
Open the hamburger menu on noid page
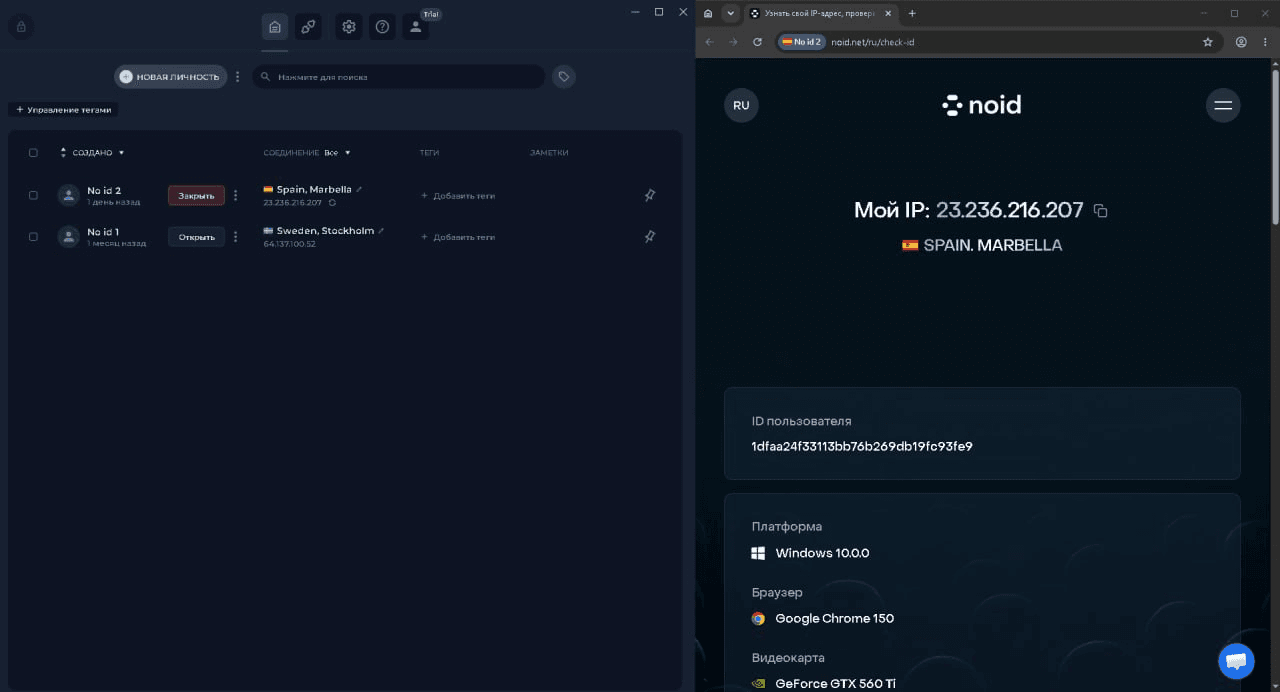click(1223, 105)
